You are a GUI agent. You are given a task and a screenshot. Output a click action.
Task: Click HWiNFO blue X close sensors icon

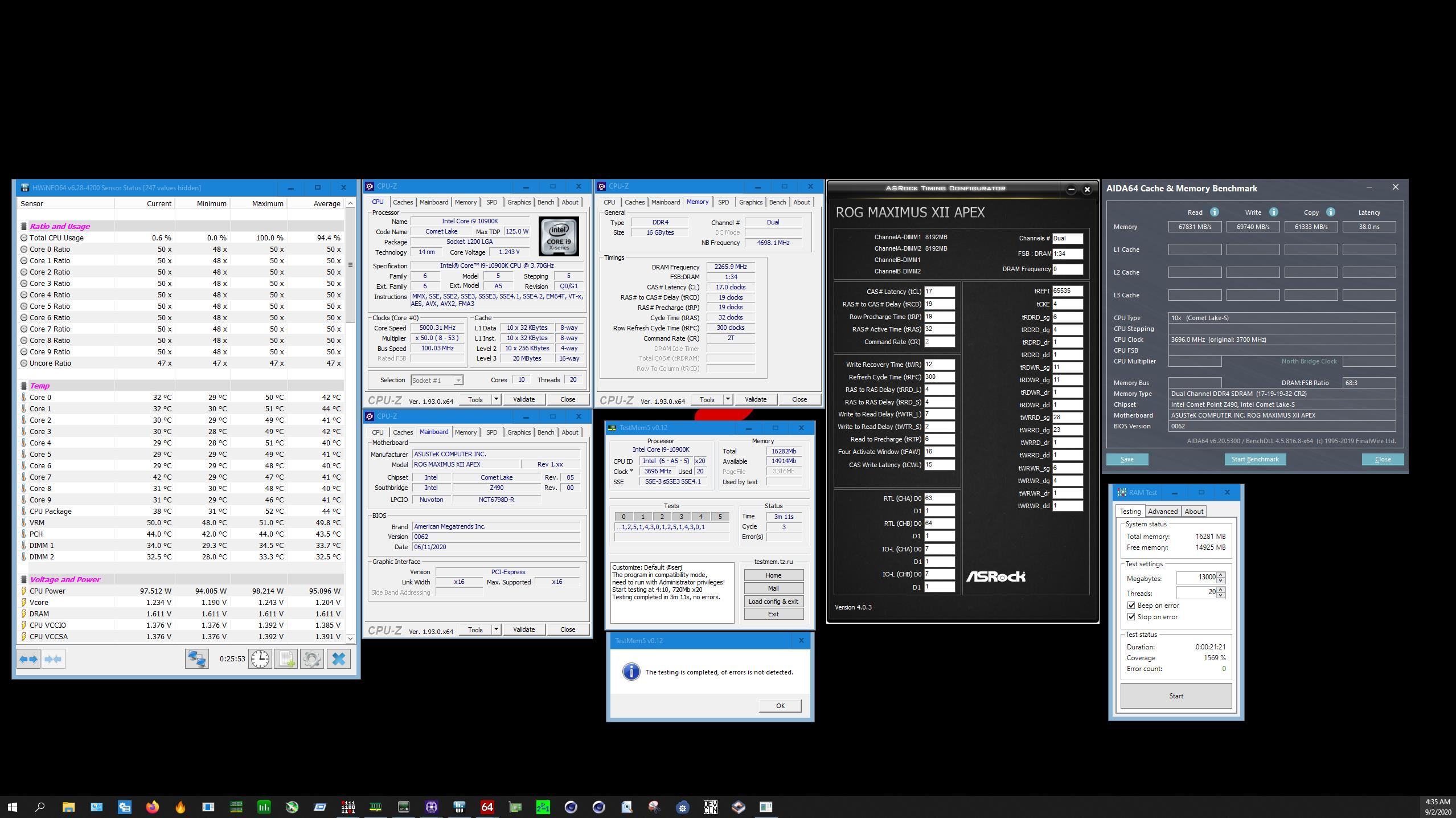click(x=339, y=659)
